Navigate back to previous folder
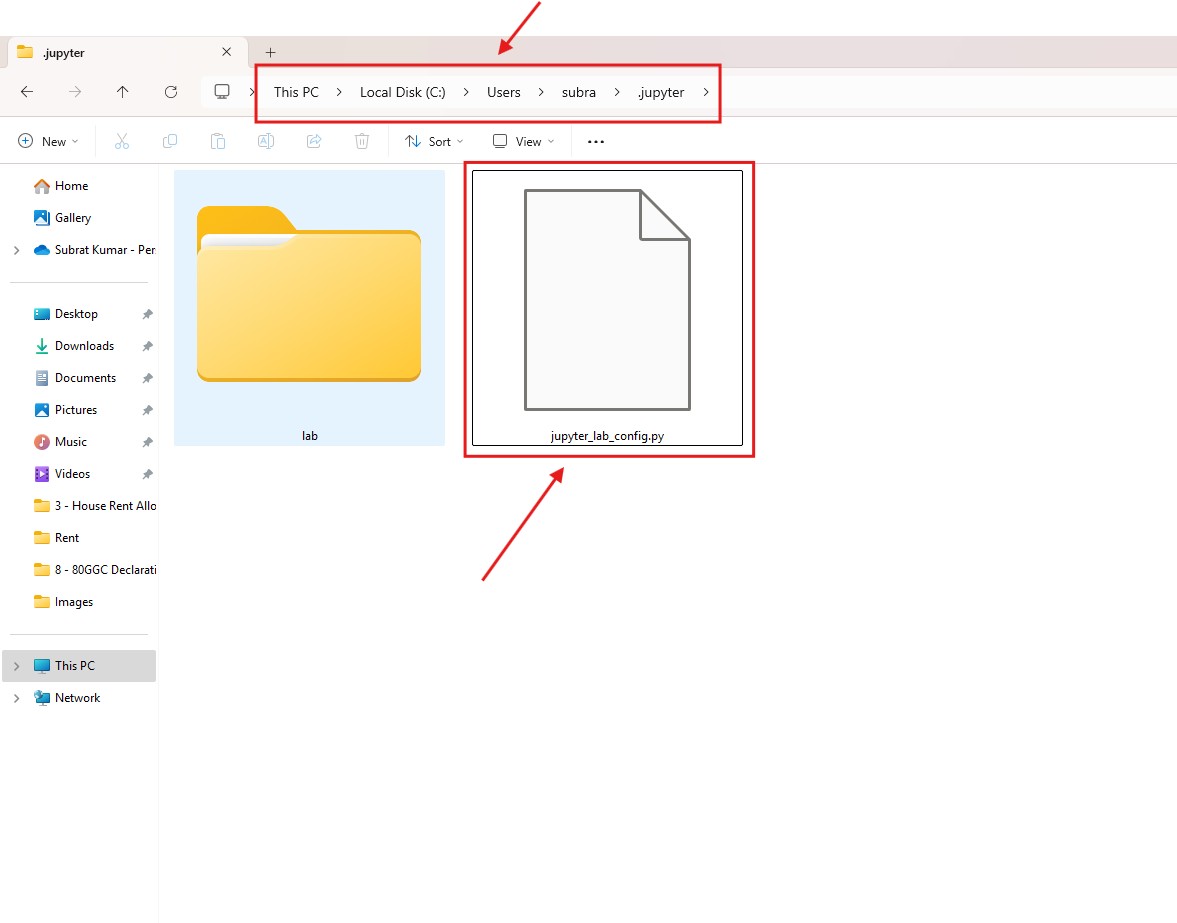The height and width of the screenshot is (923, 1177). coord(27,92)
